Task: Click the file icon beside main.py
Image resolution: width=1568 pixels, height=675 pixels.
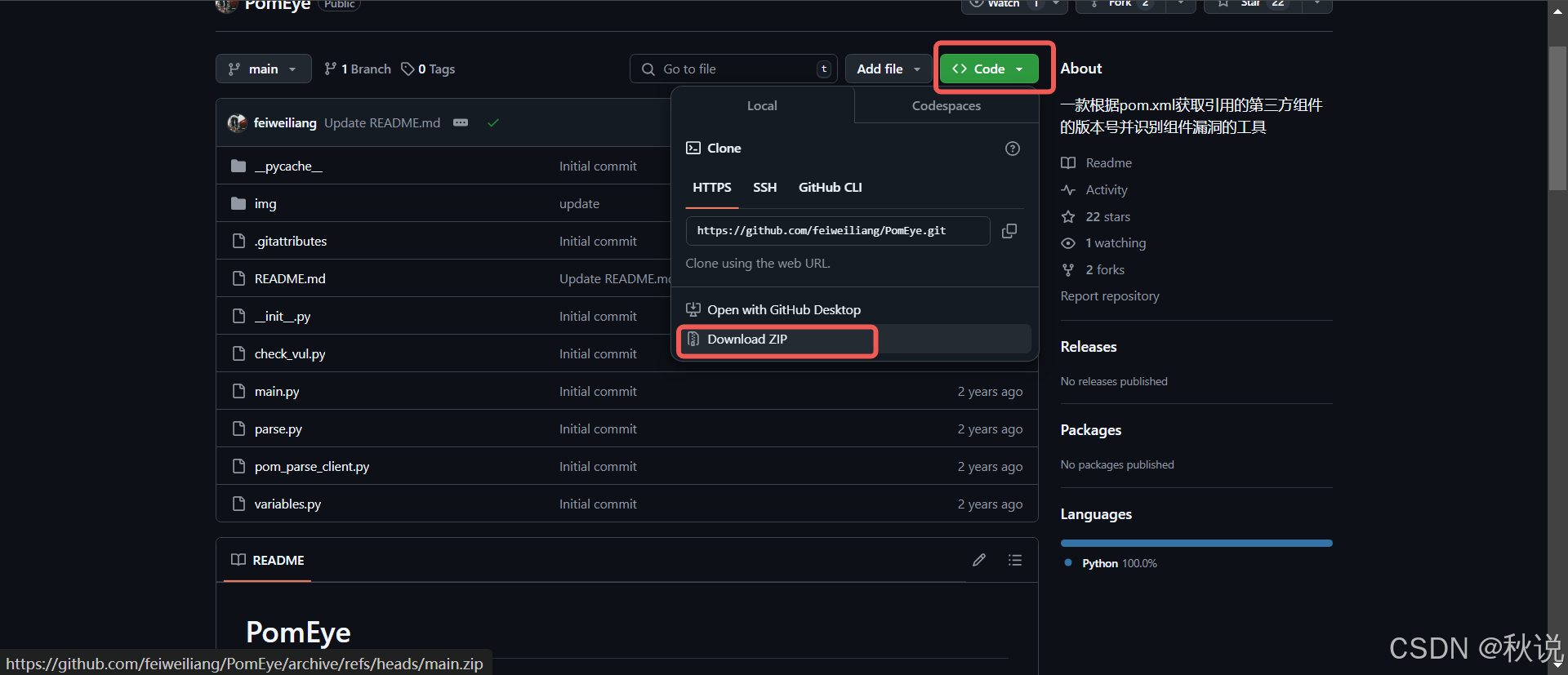Action: (238, 391)
